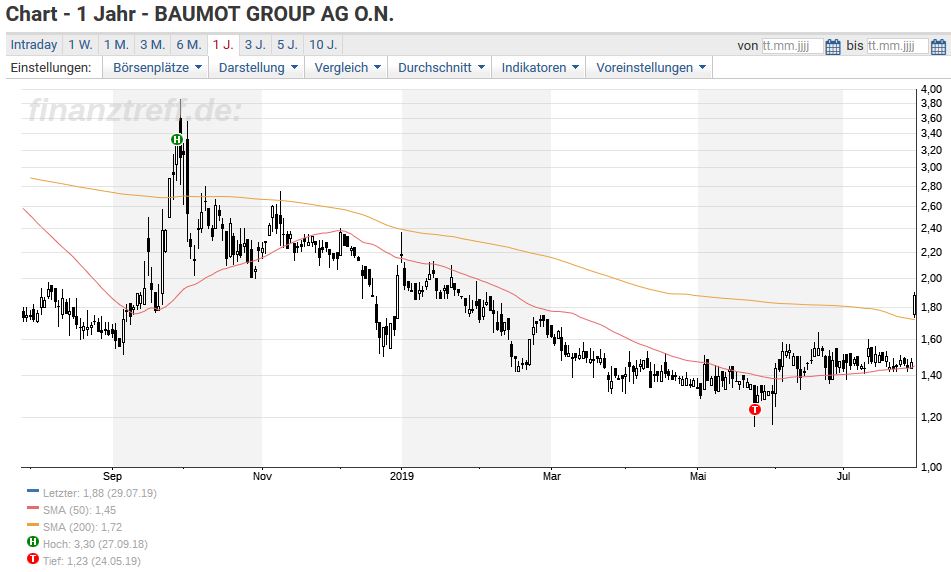
Task: Open calendar picker for 'von' date
Action: coord(833,46)
